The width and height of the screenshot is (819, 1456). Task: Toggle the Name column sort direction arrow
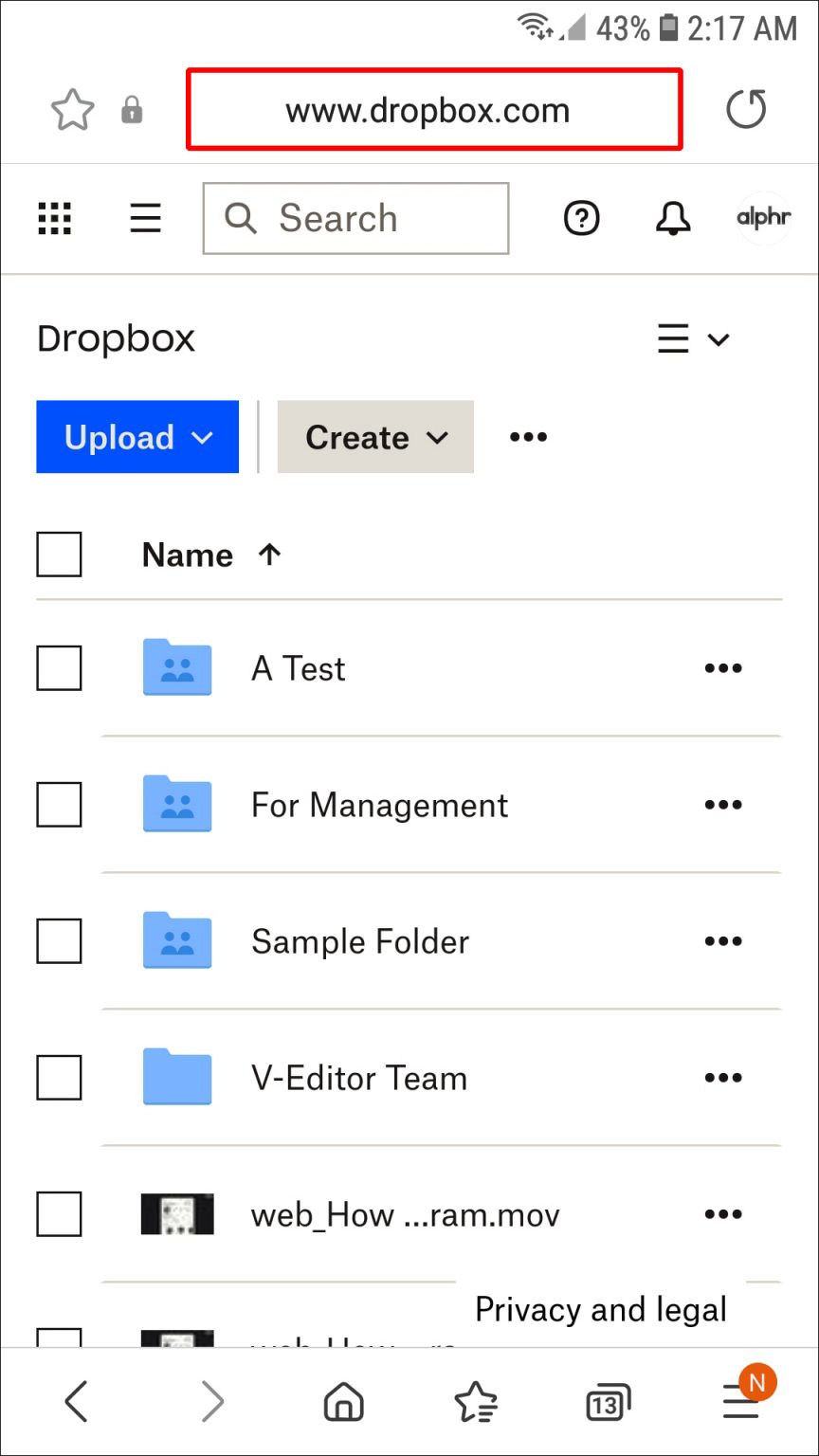269,555
